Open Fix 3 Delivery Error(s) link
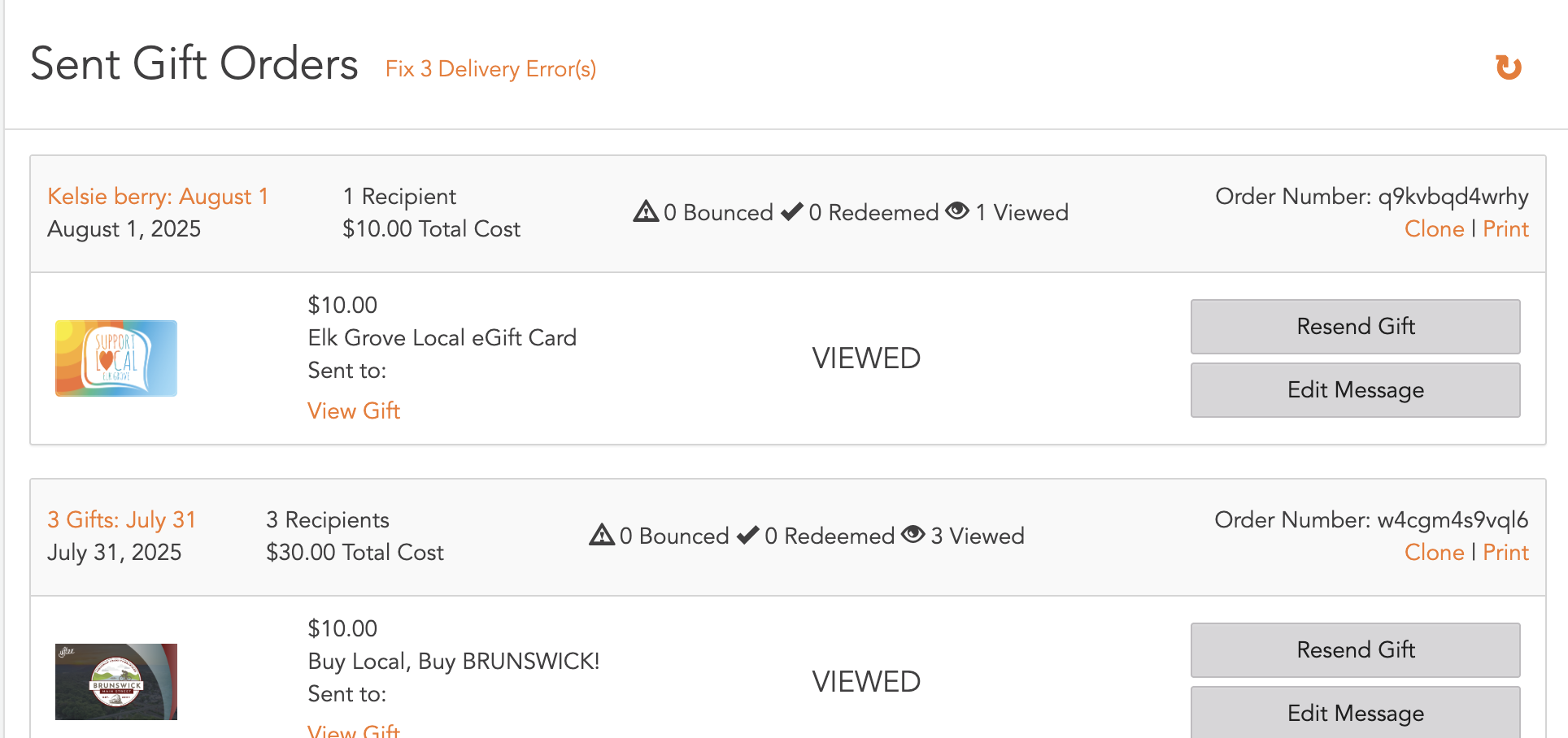The width and height of the screenshot is (1568, 738). pyautogui.click(x=490, y=69)
